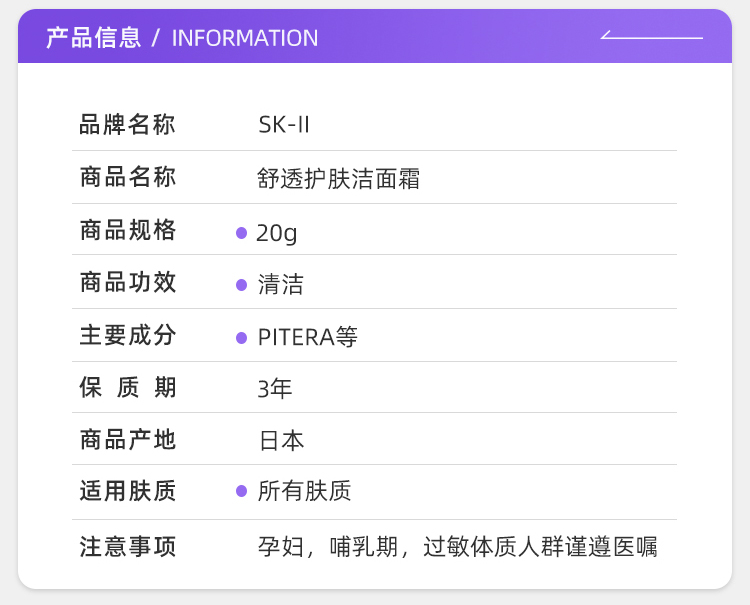Select the 商品名称 row label
750x605 pixels.
tap(128, 178)
